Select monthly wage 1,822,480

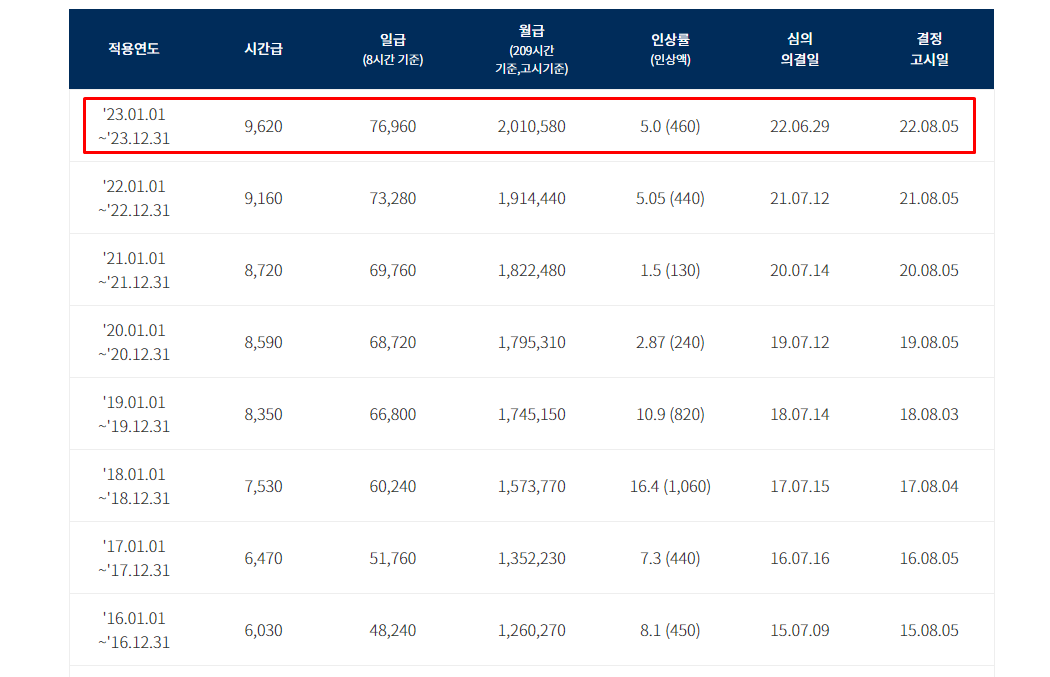point(532,271)
